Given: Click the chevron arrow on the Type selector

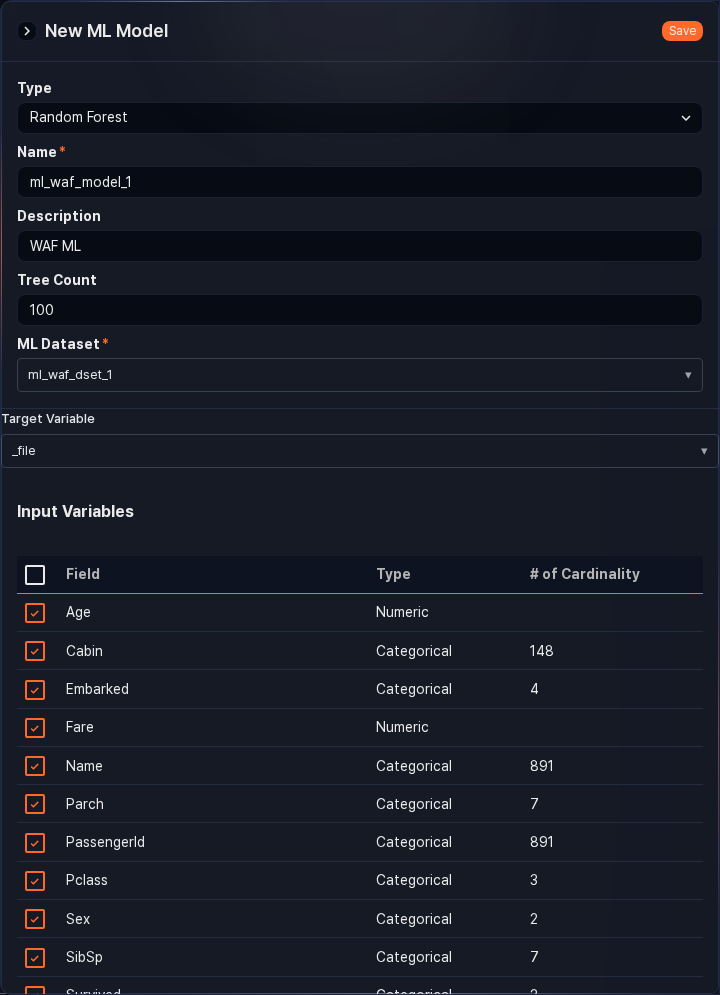Looking at the screenshot, I should (x=687, y=118).
